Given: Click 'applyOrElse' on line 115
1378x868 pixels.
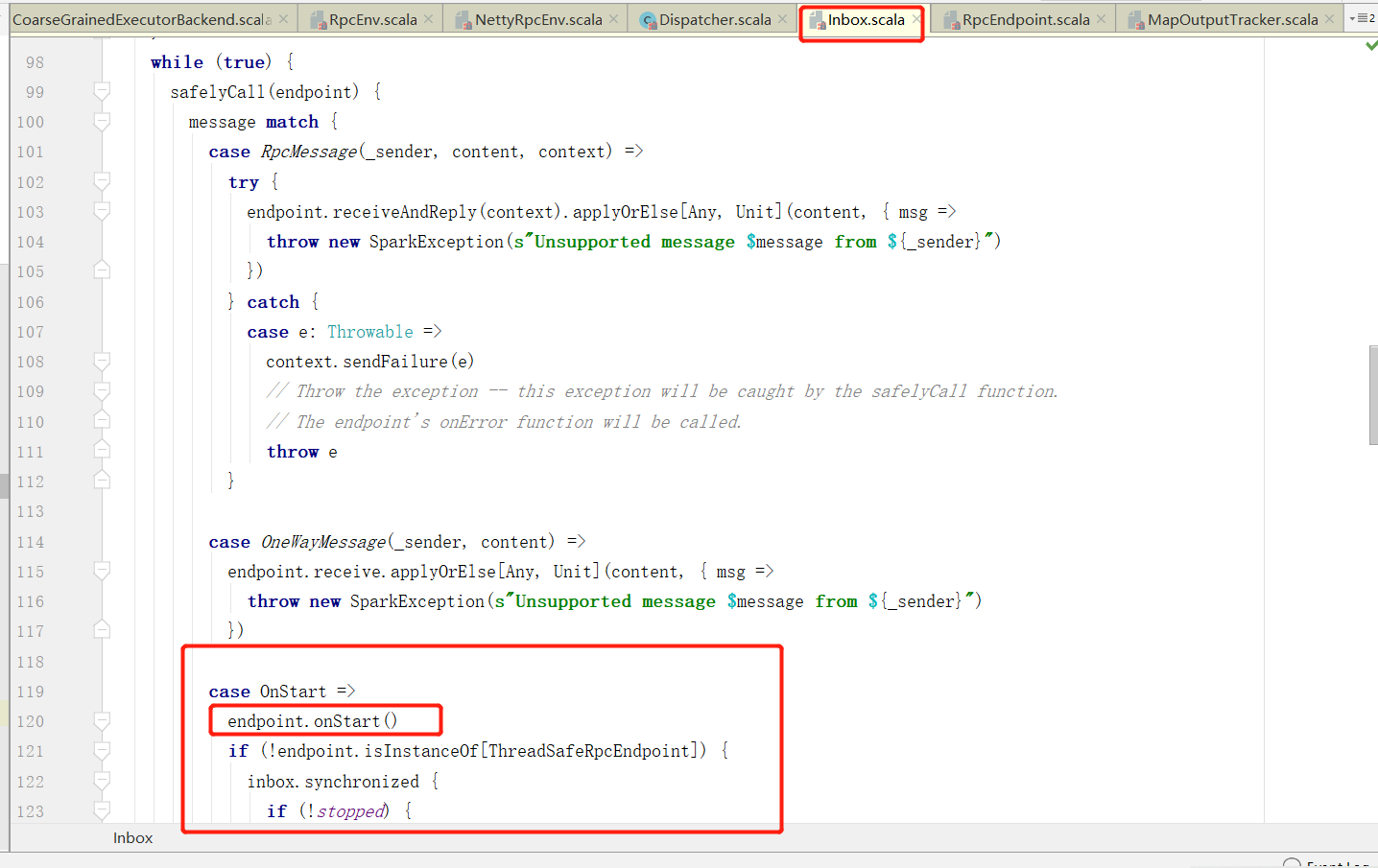Looking at the screenshot, I should point(442,572).
